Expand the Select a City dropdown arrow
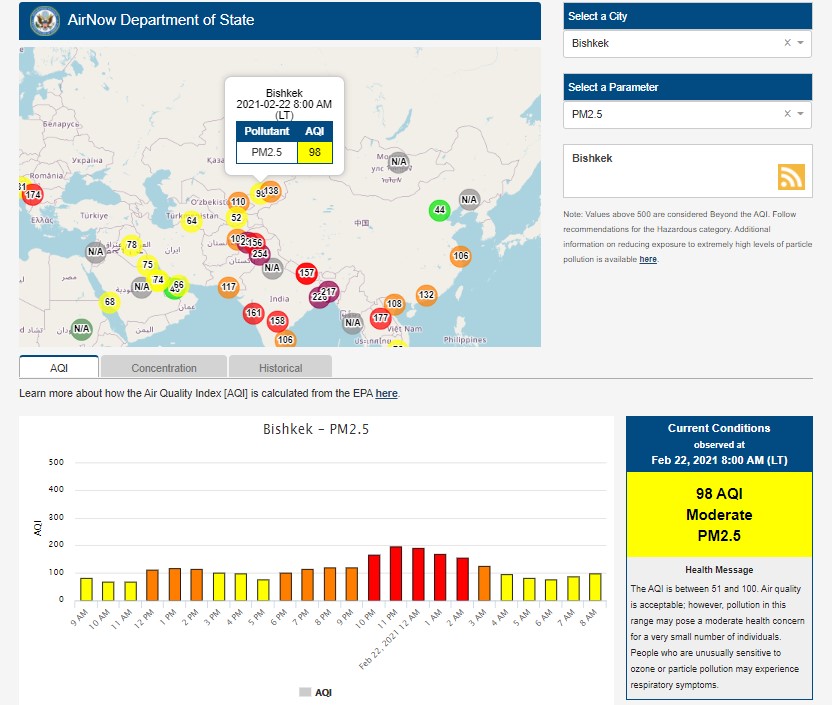832x705 pixels. pyautogui.click(x=801, y=43)
